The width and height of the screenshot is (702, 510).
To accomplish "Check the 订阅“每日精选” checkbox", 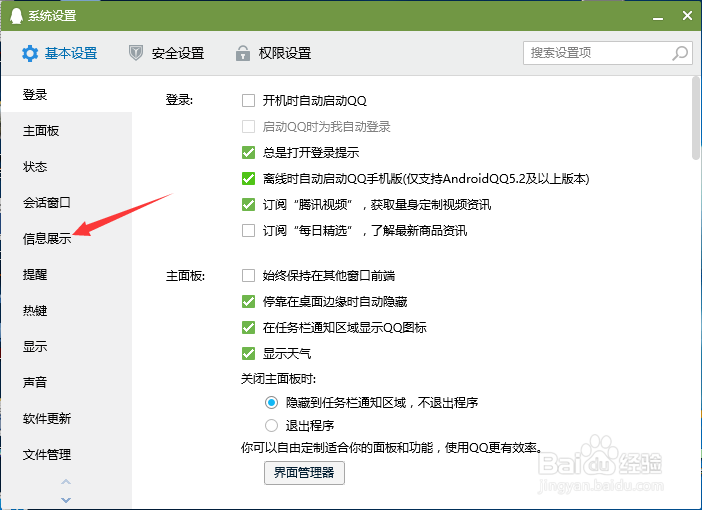I will [x=248, y=230].
